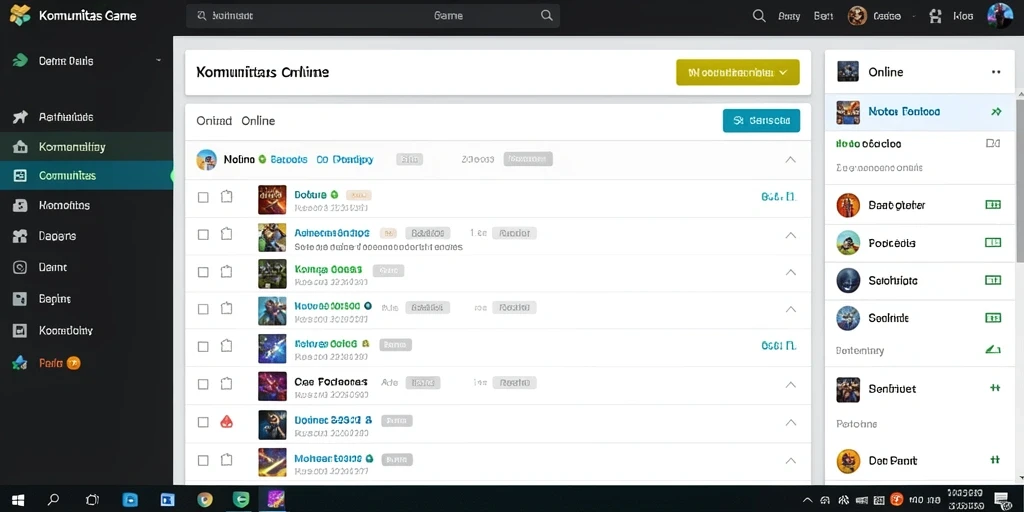Collapse the Dotnec row chevron
The height and width of the screenshot is (512, 1024).
[x=790, y=423]
